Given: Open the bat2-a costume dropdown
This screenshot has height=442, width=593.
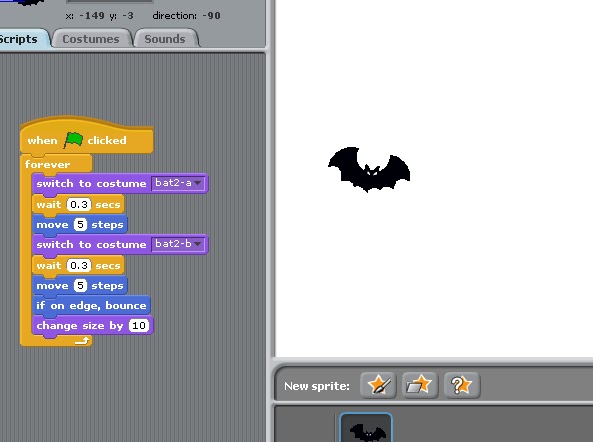Looking at the screenshot, I should point(178,183).
